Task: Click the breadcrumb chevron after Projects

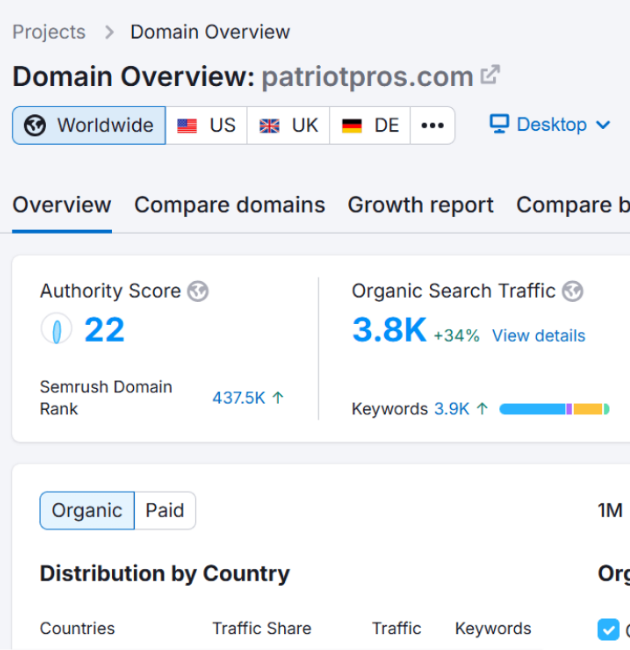Action: 109,32
